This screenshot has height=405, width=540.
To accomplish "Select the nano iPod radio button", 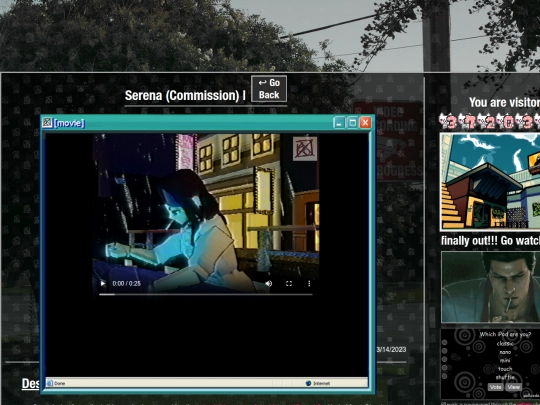I will tap(445, 351).
